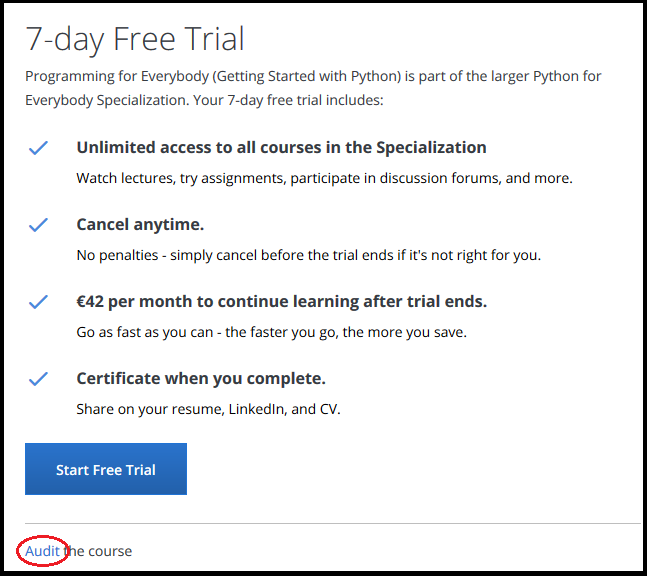Click 'the course' text after Audit

coord(98,551)
